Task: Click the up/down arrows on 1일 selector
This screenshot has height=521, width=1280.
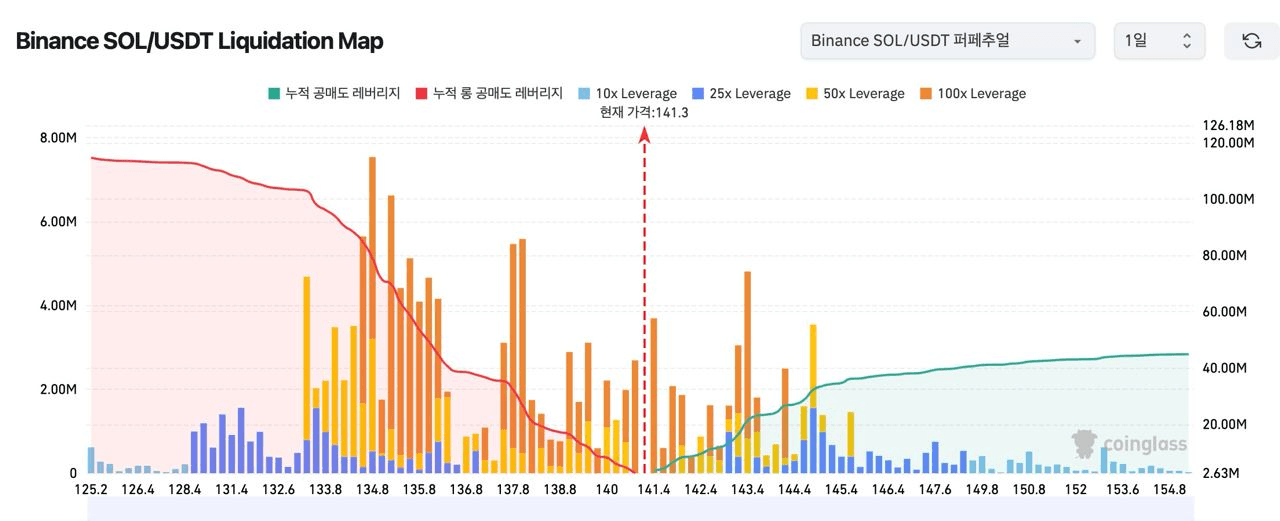Action: click(1187, 41)
